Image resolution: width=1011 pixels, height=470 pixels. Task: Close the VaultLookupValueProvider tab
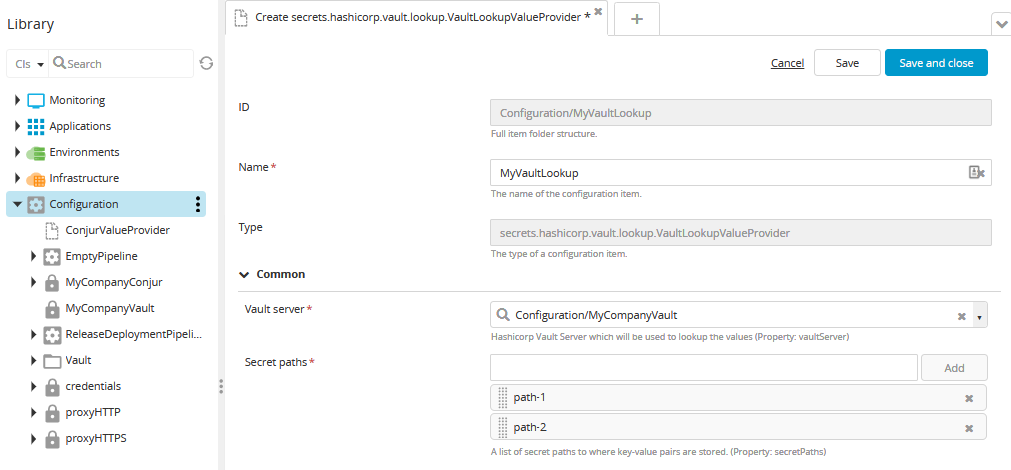598,12
